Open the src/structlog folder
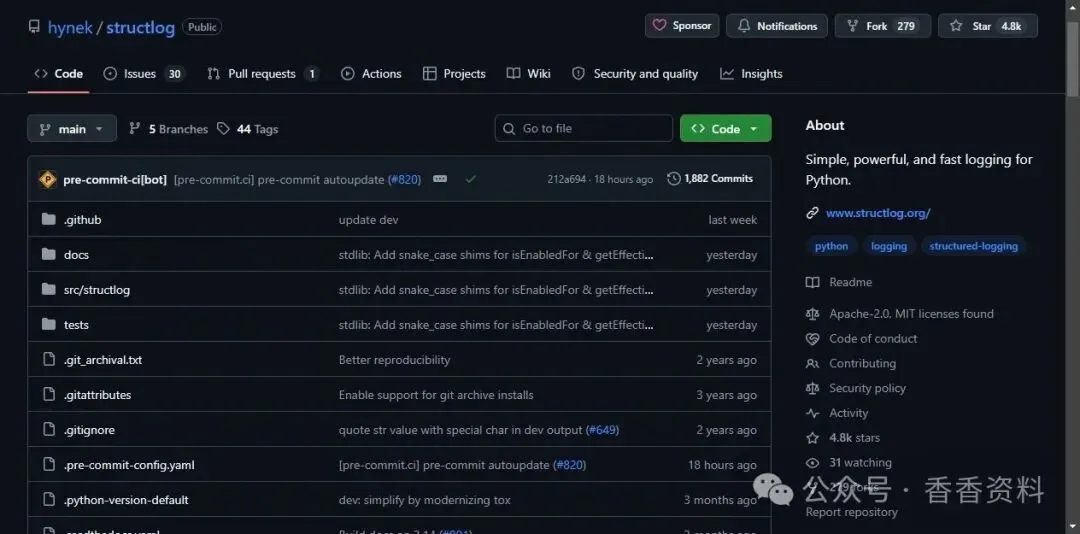 [96, 290]
